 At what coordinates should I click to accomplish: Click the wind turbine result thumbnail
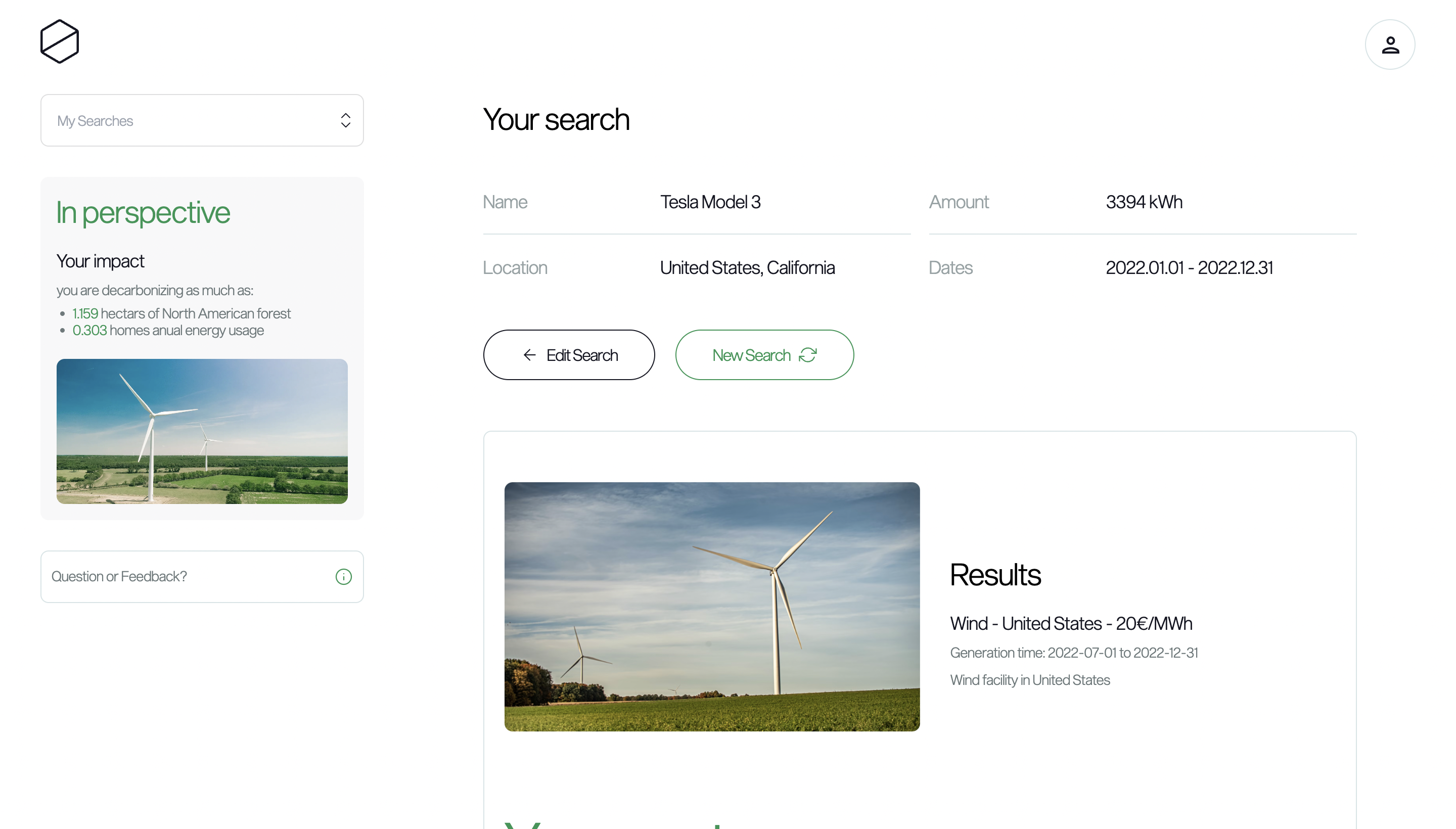click(712, 606)
